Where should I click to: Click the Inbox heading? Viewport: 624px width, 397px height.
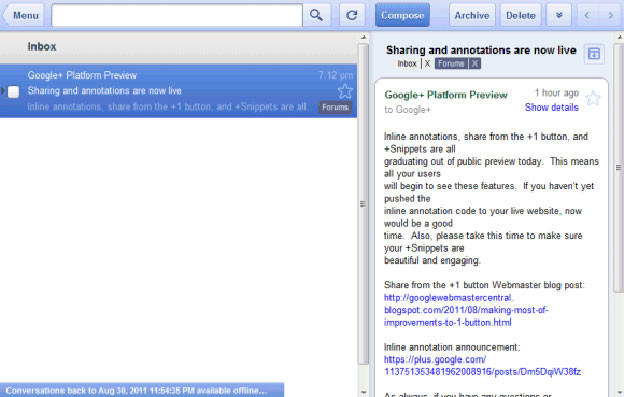(x=42, y=47)
